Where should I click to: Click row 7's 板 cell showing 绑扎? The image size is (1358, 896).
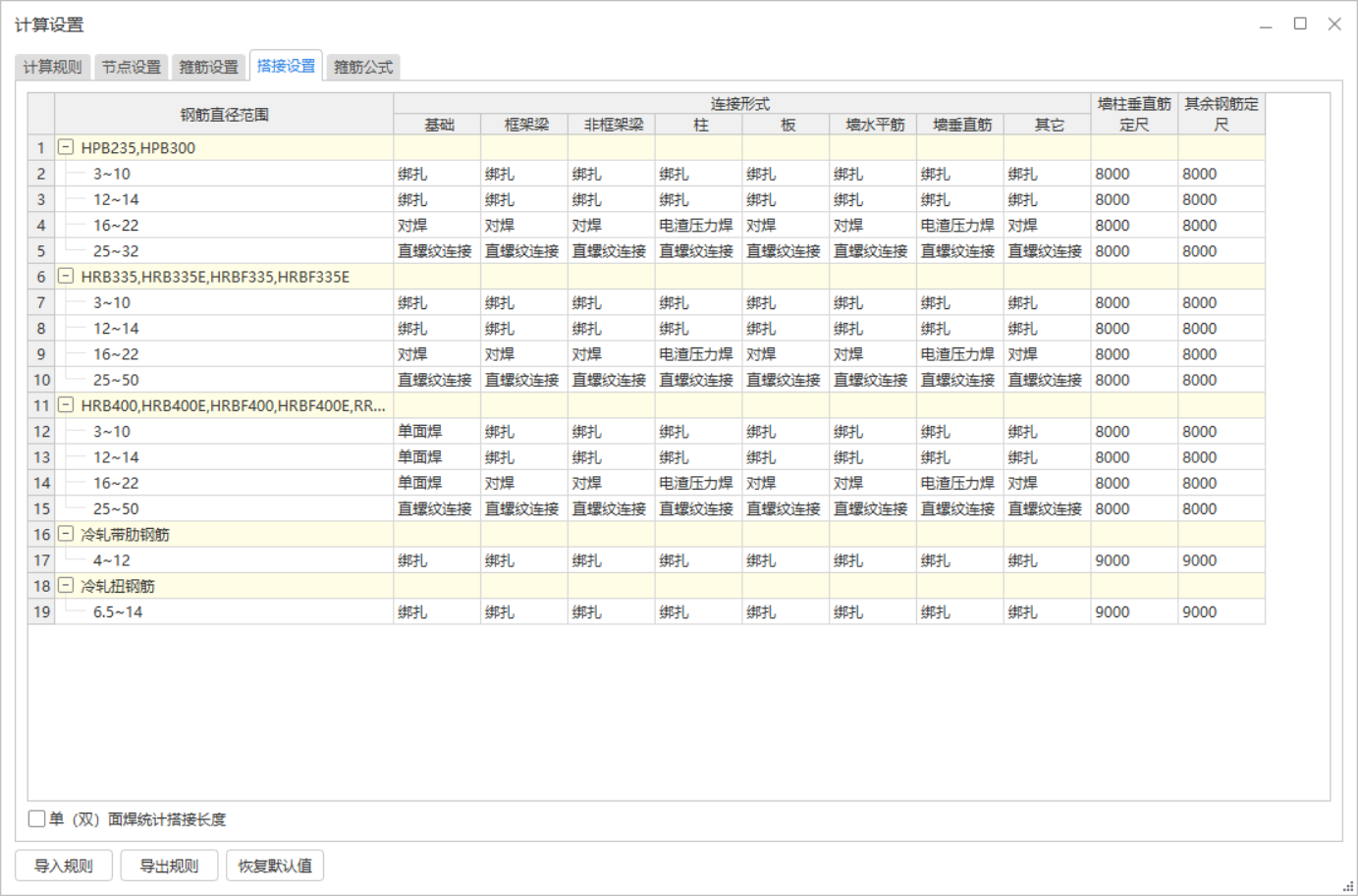click(786, 302)
